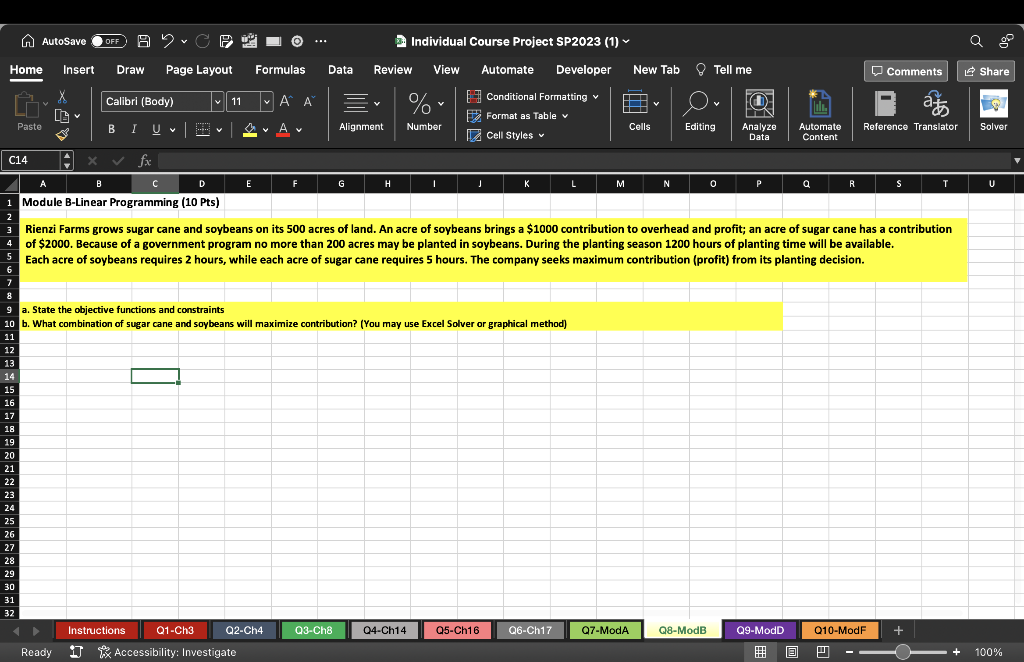Image resolution: width=1024 pixels, height=662 pixels.
Task: Open the Q7-ModA sheet tab
Action: (605, 630)
